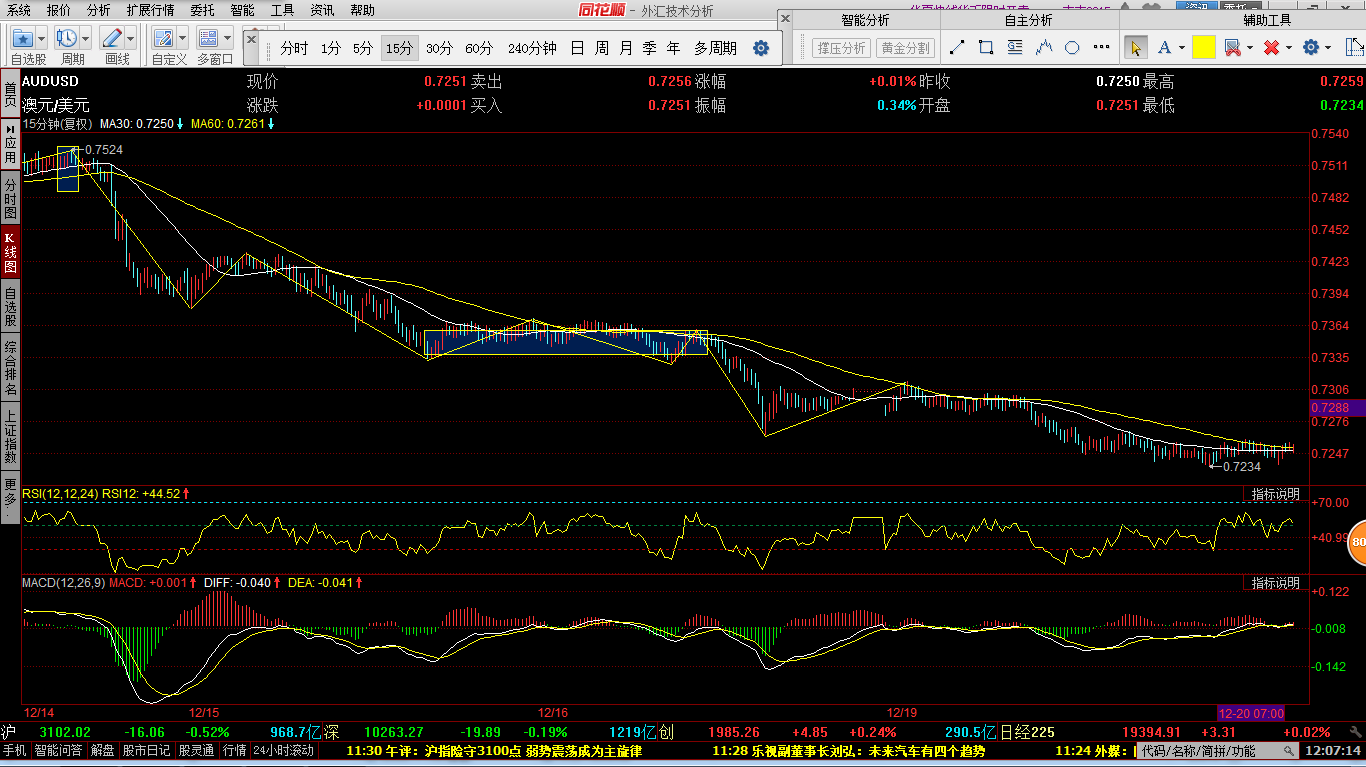Expand the 自定义 dropdown arrow

click(x=182, y=38)
